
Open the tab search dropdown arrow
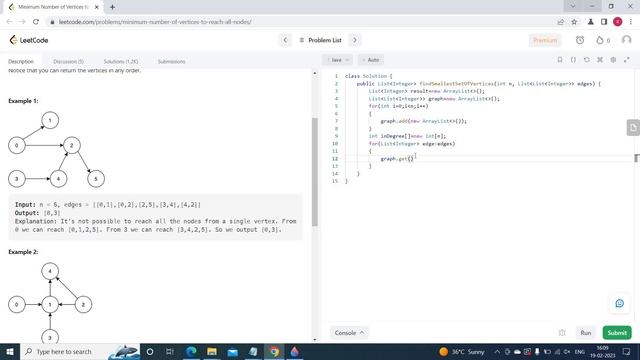coord(573,6)
